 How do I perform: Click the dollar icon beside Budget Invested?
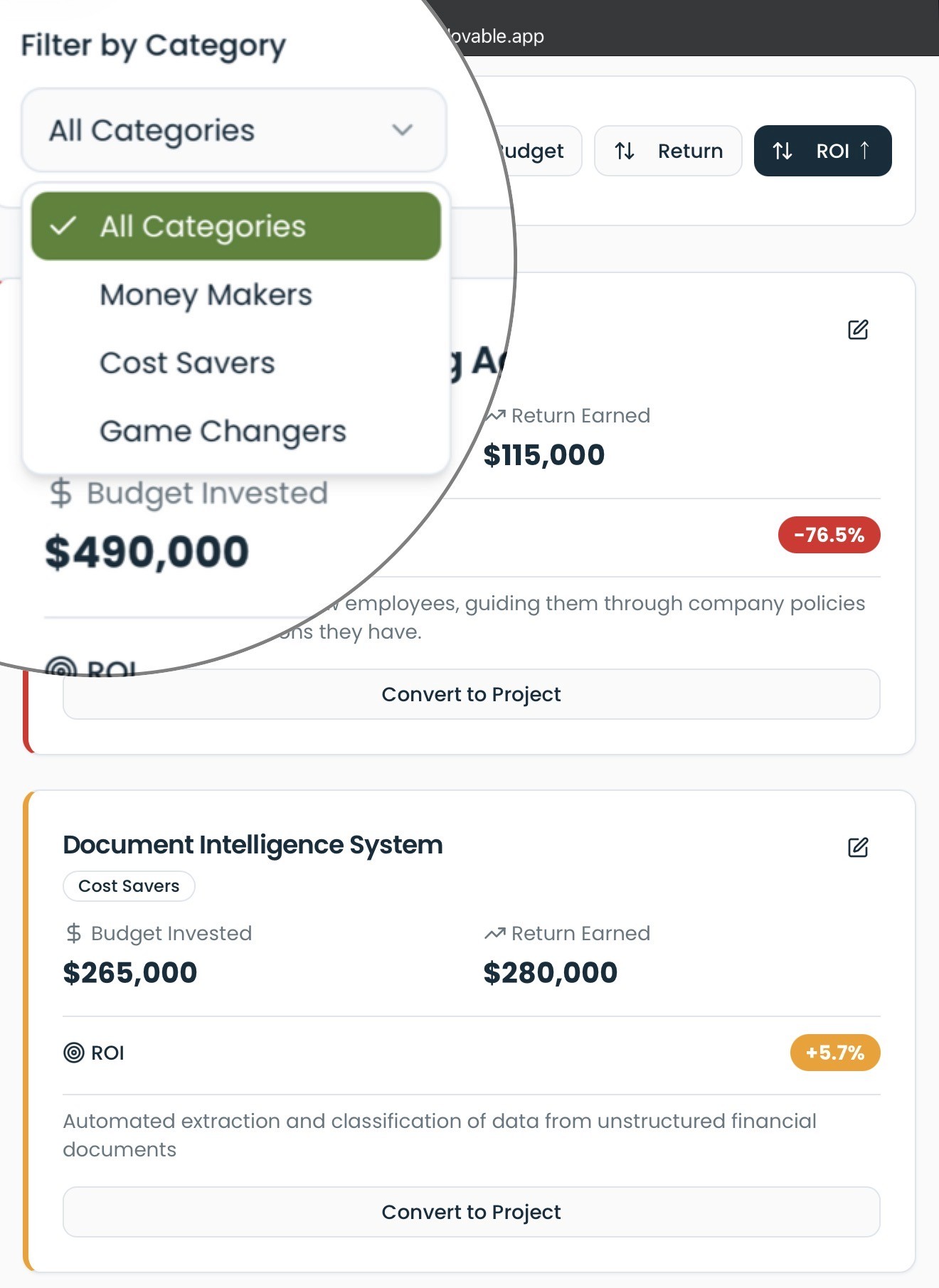[x=73, y=933]
